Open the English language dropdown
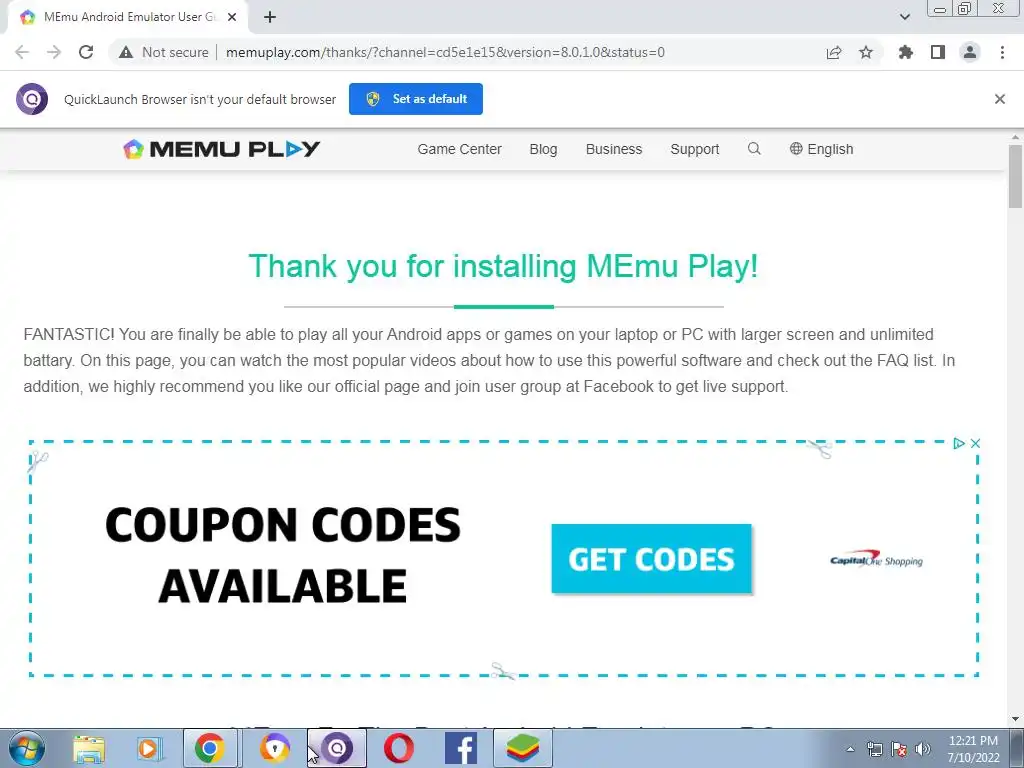The width and height of the screenshot is (1024, 768). pyautogui.click(x=822, y=149)
